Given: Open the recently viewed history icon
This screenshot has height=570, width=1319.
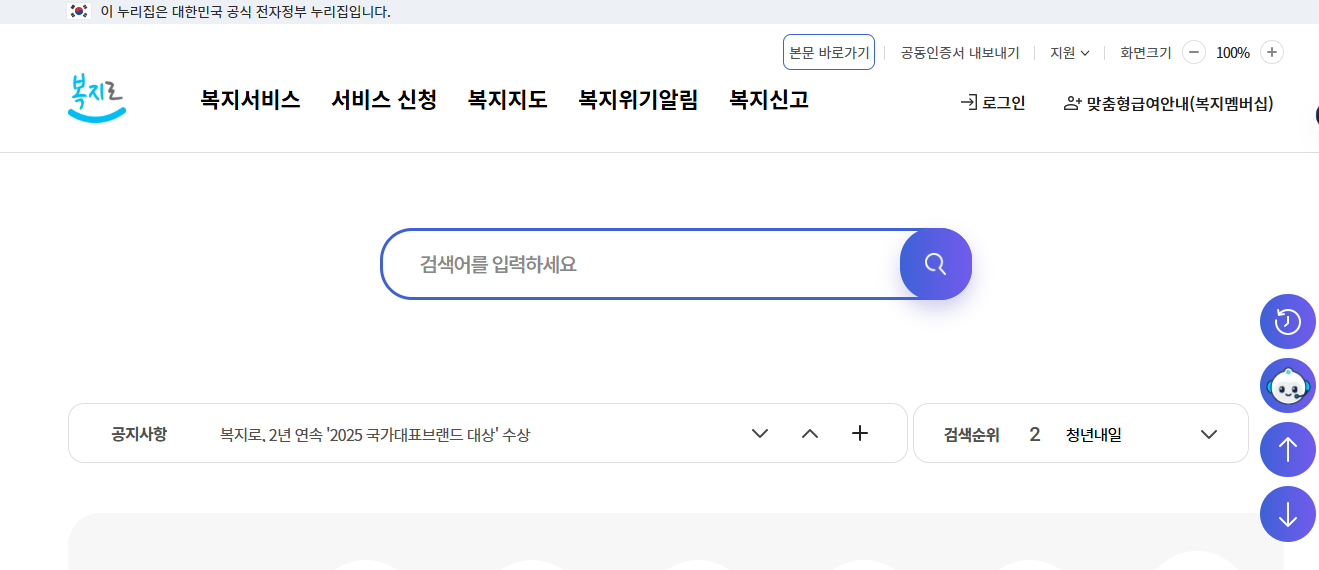Looking at the screenshot, I should (1288, 322).
